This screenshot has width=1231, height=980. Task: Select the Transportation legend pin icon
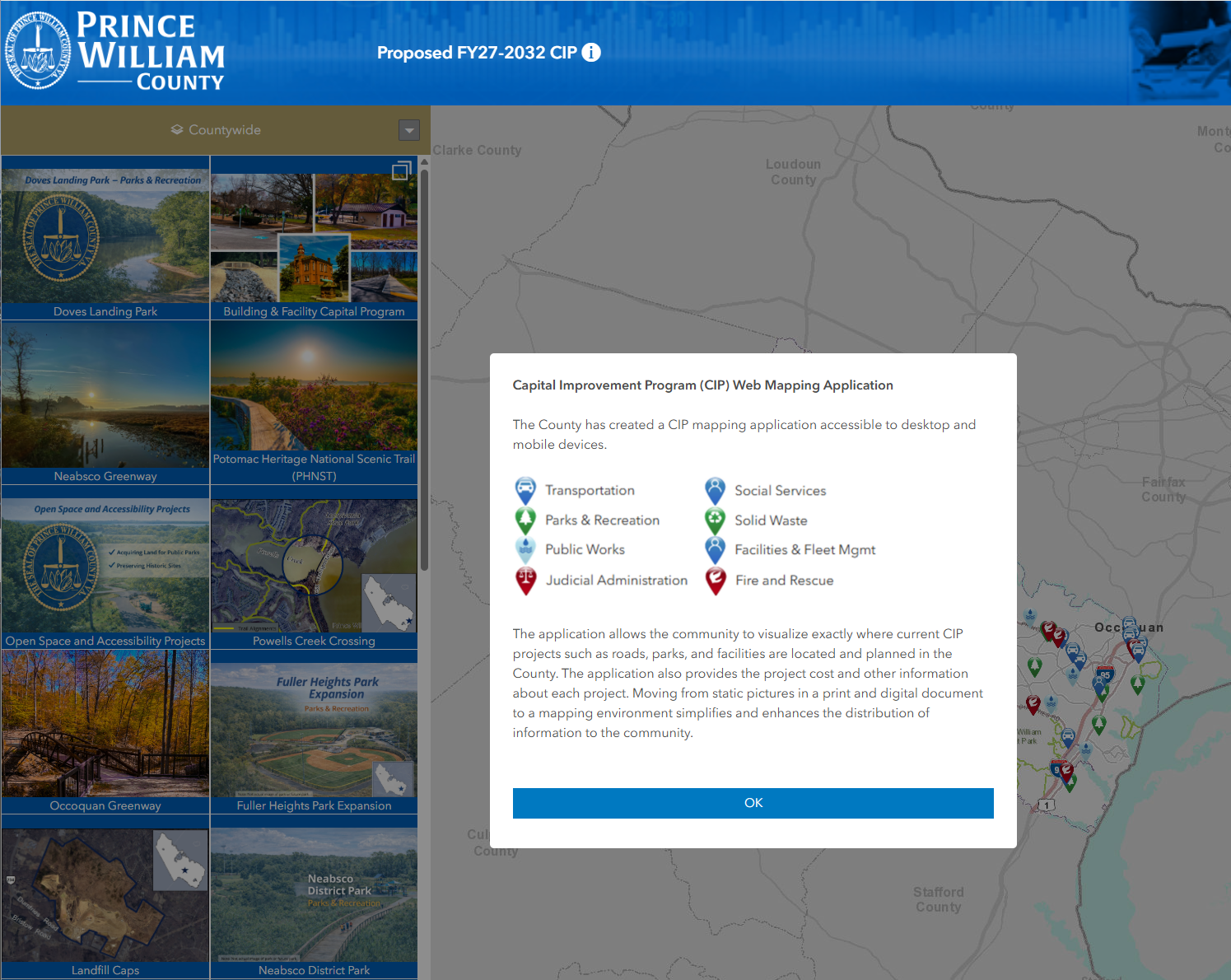click(x=525, y=489)
